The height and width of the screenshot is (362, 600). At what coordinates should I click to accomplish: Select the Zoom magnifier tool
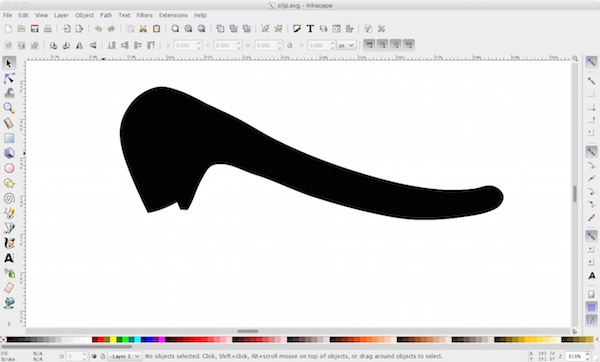[9, 108]
